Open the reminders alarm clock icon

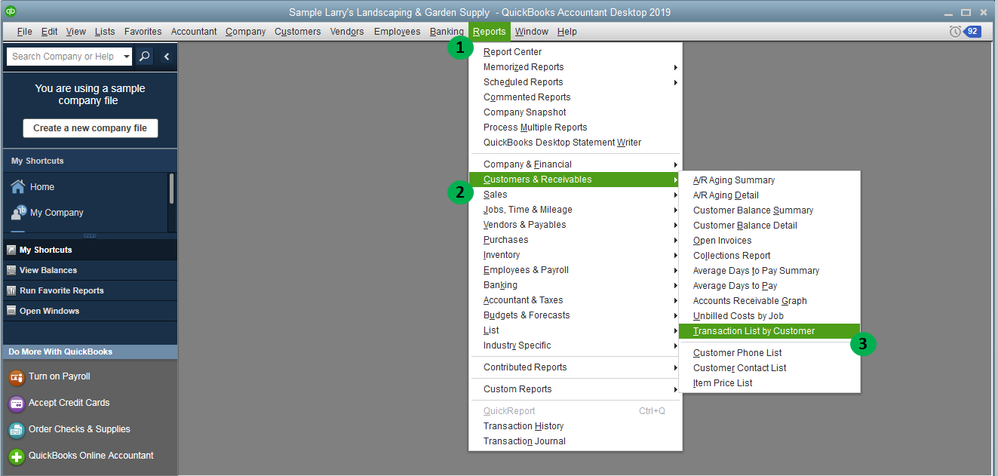pyautogui.click(x=955, y=31)
